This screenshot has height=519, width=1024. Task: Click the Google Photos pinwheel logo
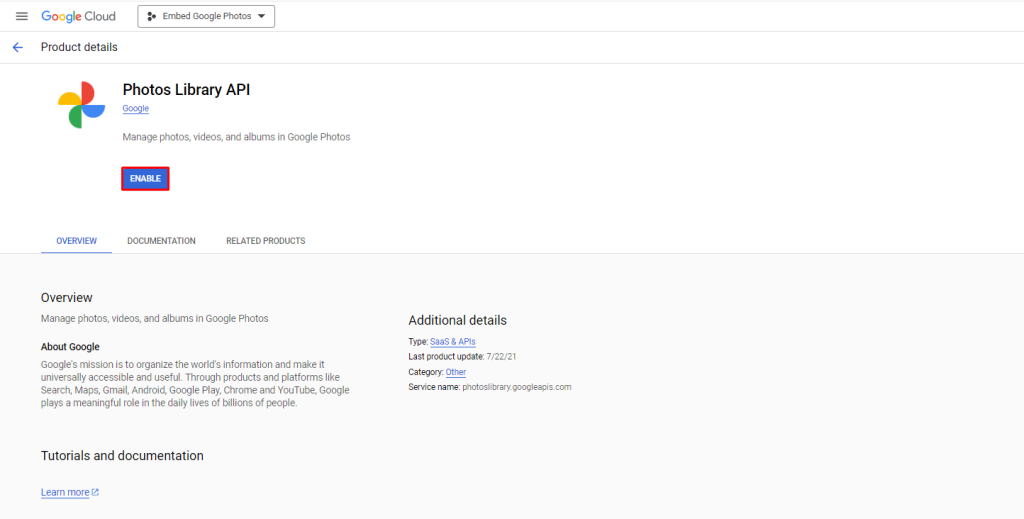(x=82, y=104)
